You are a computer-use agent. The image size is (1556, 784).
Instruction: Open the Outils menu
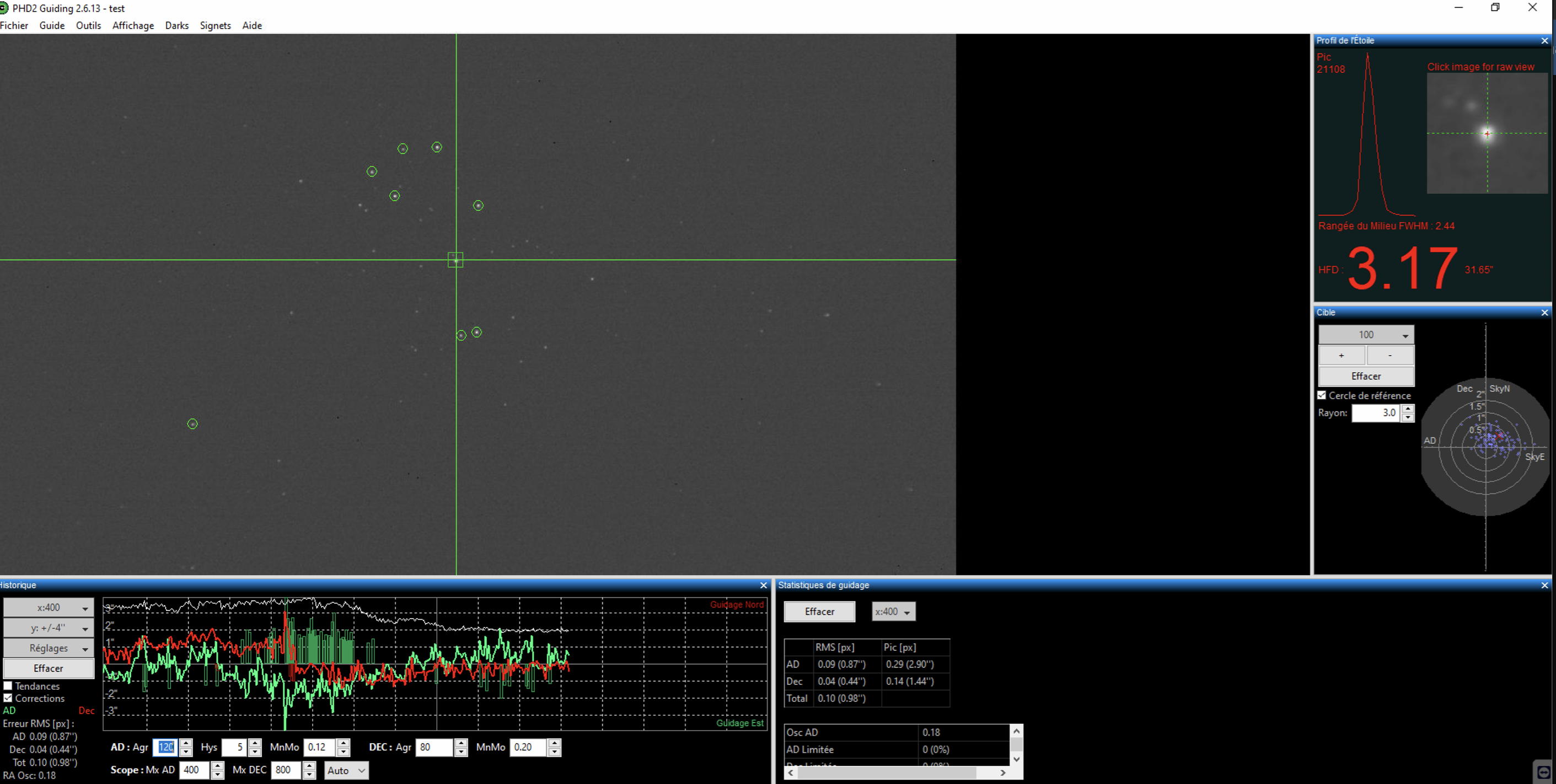[88, 25]
